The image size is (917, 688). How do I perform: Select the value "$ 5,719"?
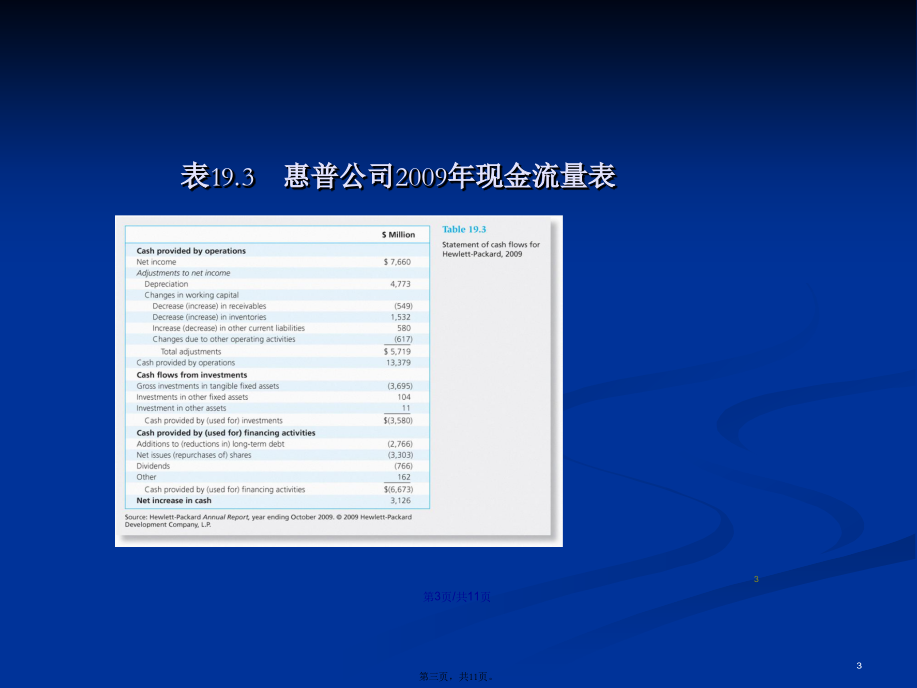click(x=397, y=352)
